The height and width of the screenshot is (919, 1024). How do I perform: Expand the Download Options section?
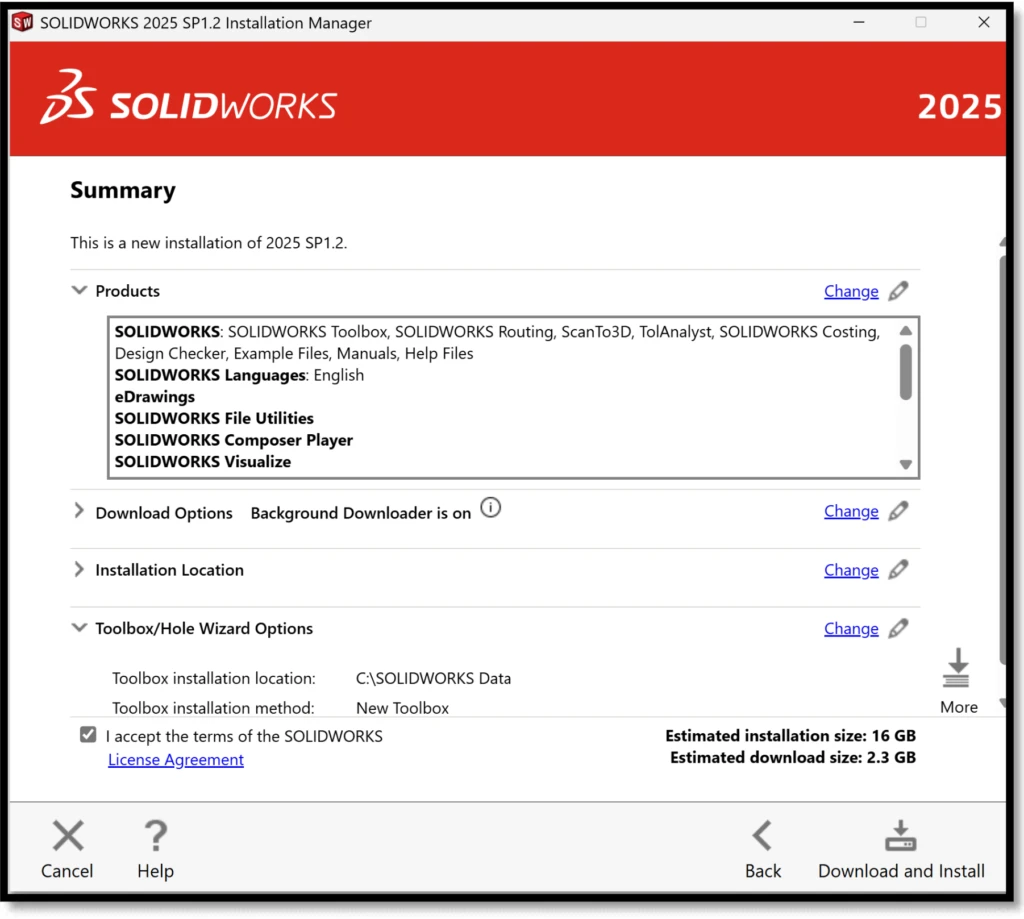pos(79,512)
